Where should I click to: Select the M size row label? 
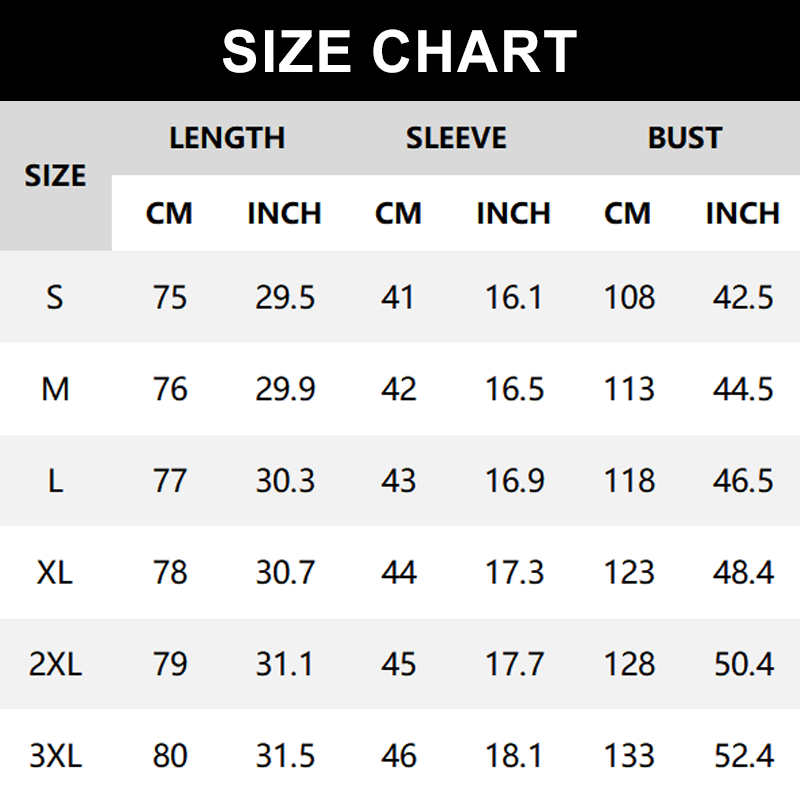[x=55, y=389]
